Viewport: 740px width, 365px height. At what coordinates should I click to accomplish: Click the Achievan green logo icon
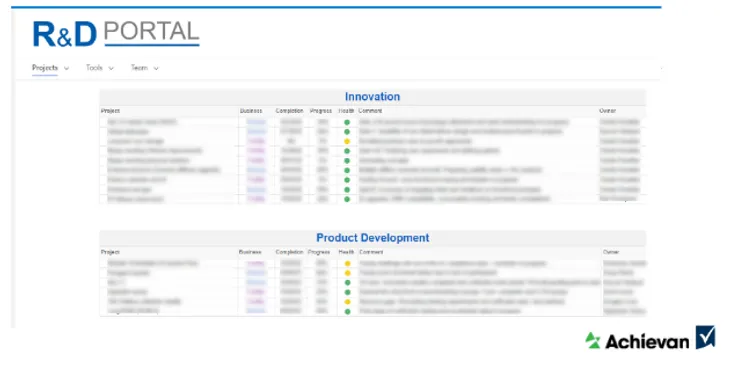[593, 340]
